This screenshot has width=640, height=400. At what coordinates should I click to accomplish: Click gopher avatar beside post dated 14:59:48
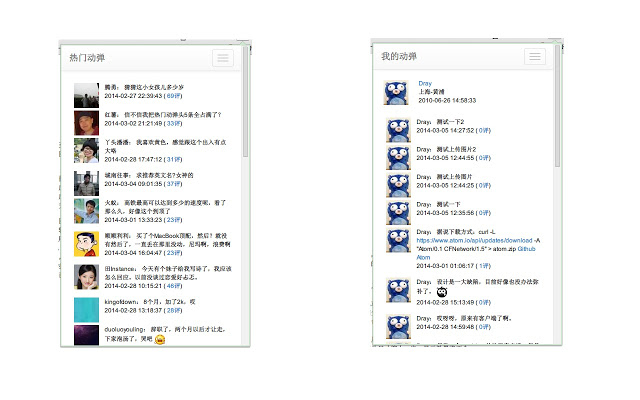(x=398, y=327)
